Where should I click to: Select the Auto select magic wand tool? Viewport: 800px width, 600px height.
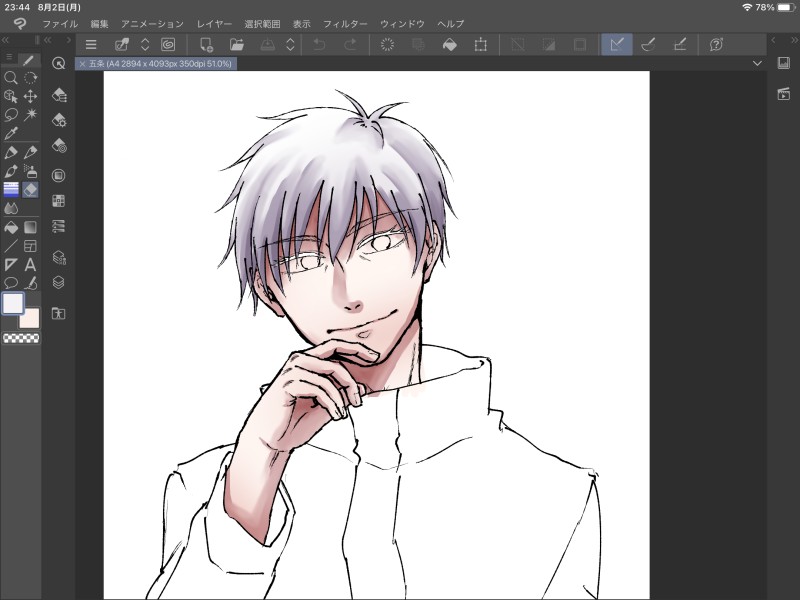tap(31, 115)
